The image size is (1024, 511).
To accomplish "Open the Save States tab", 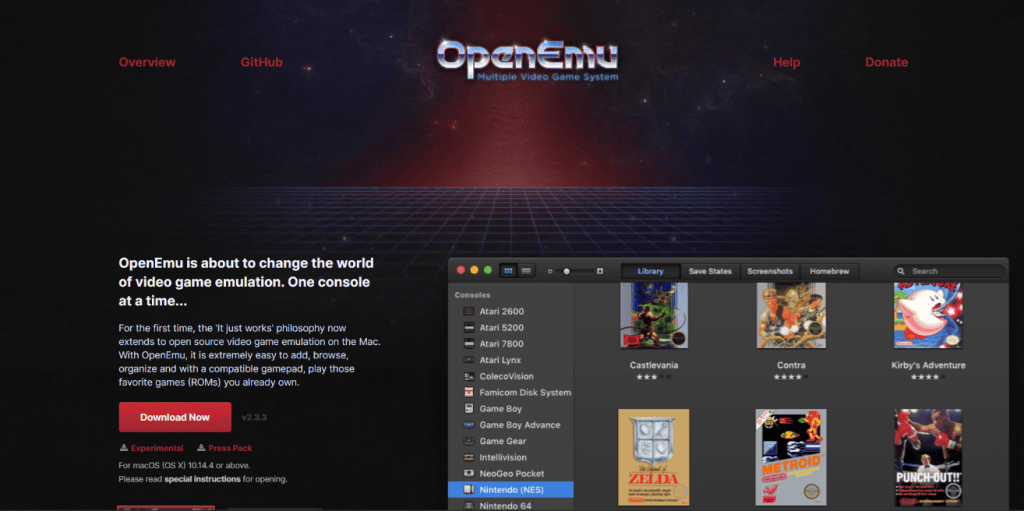I will point(710,271).
